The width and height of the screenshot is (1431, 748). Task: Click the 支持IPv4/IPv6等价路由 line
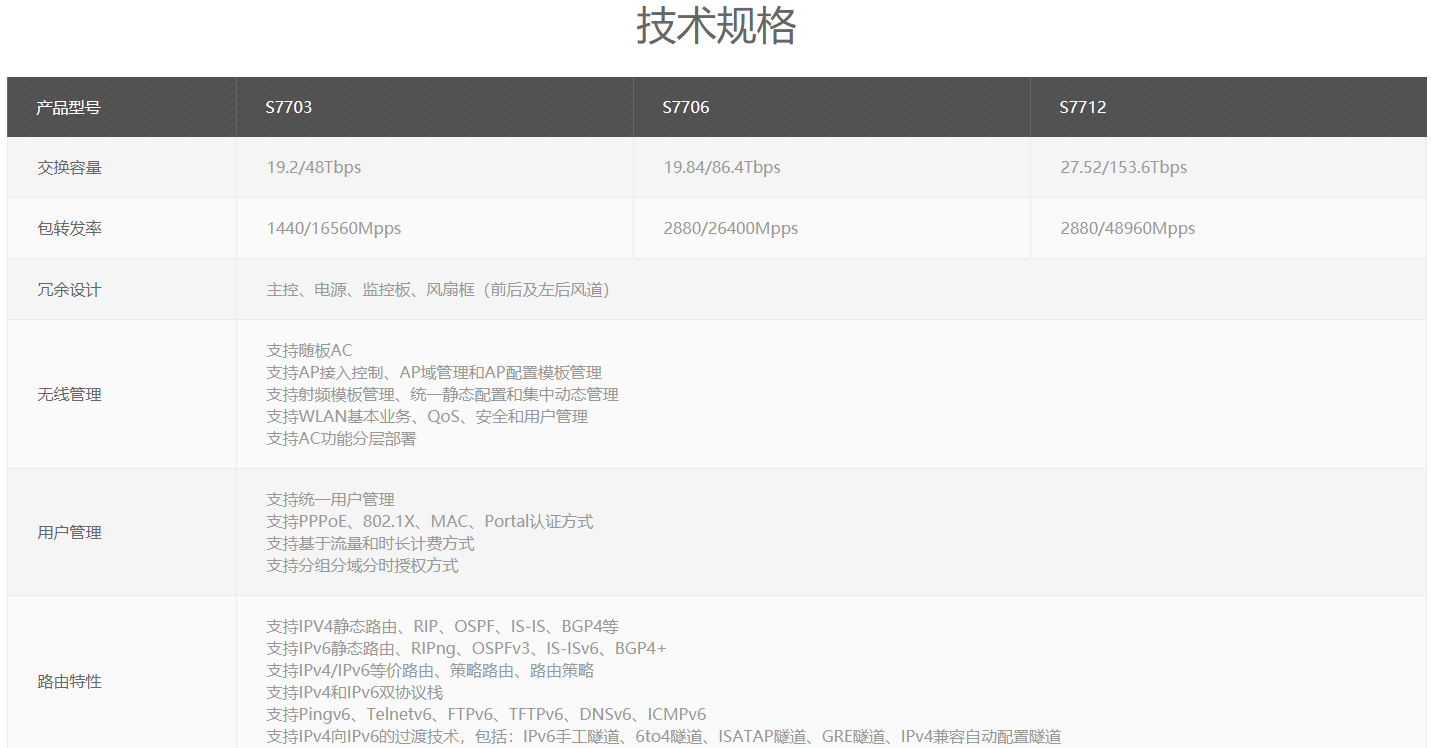pos(430,671)
